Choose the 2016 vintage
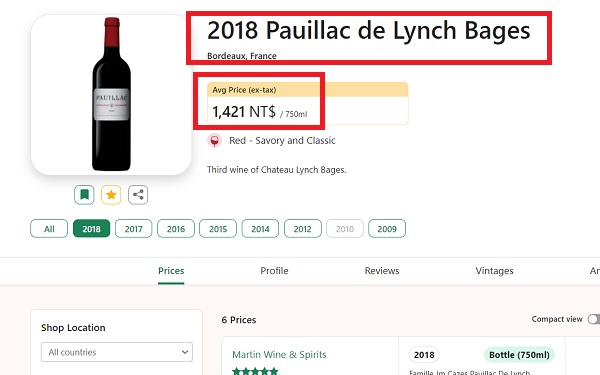This screenshot has height=375, width=600. pos(176,229)
